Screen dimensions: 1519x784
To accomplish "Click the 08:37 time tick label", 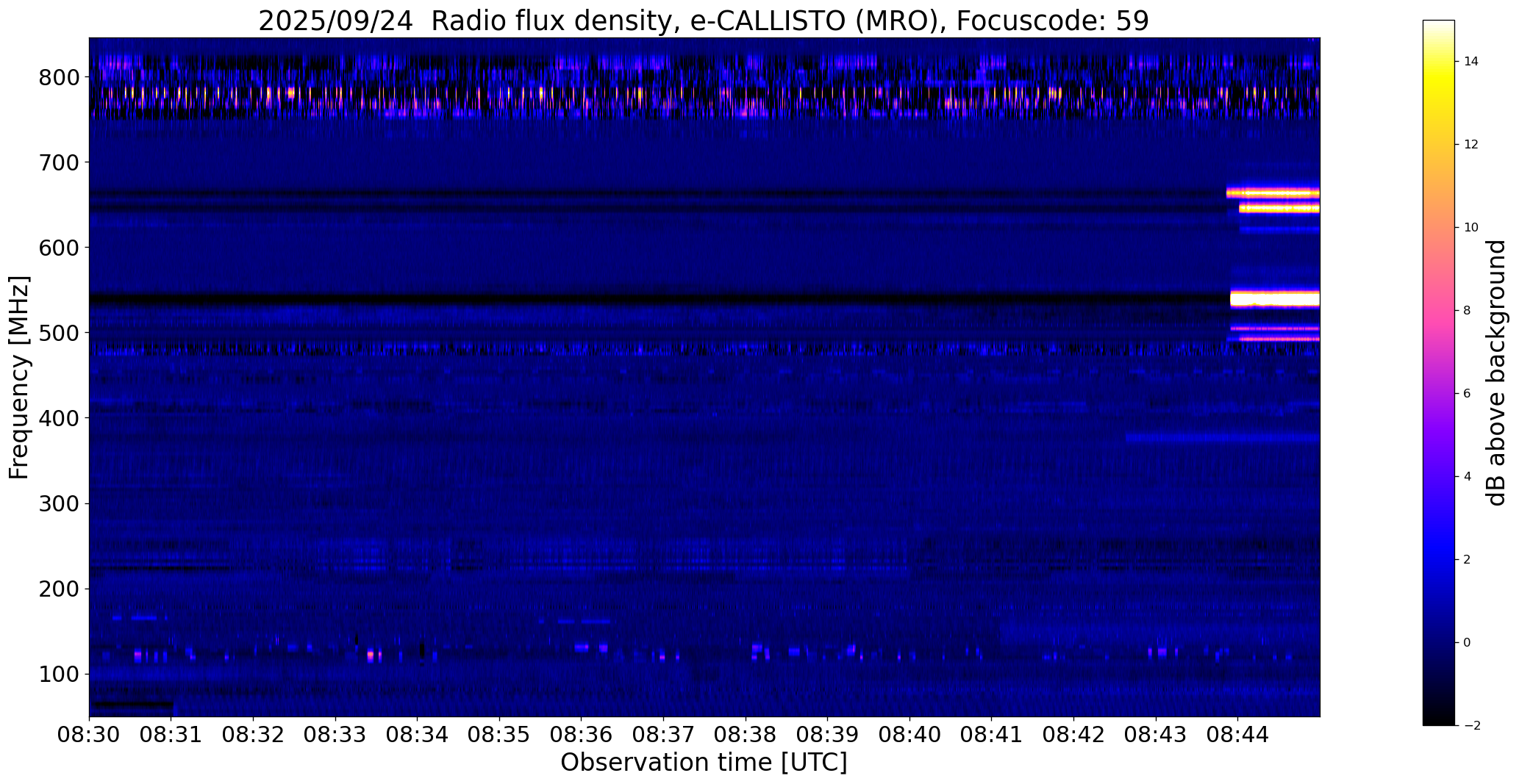I will (664, 736).
